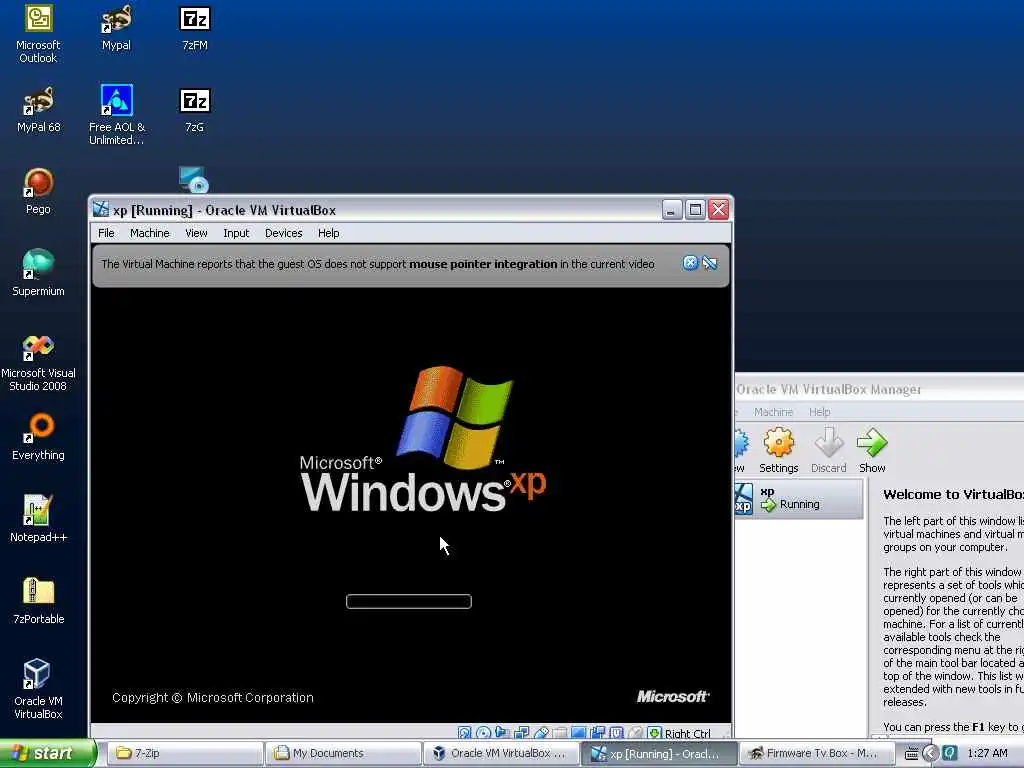Open the Microsoft Outlook desktop icon
Viewport: 1024px width, 768px height.
point(38,34)
